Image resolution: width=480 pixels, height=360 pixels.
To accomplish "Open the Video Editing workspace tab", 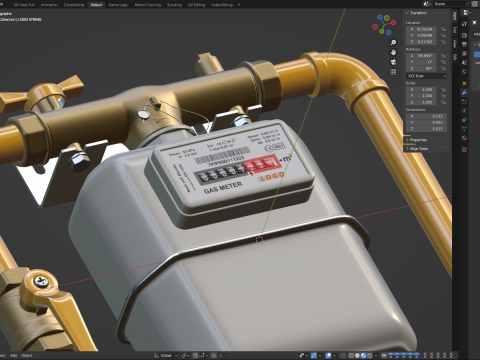I will pos(222,5).
